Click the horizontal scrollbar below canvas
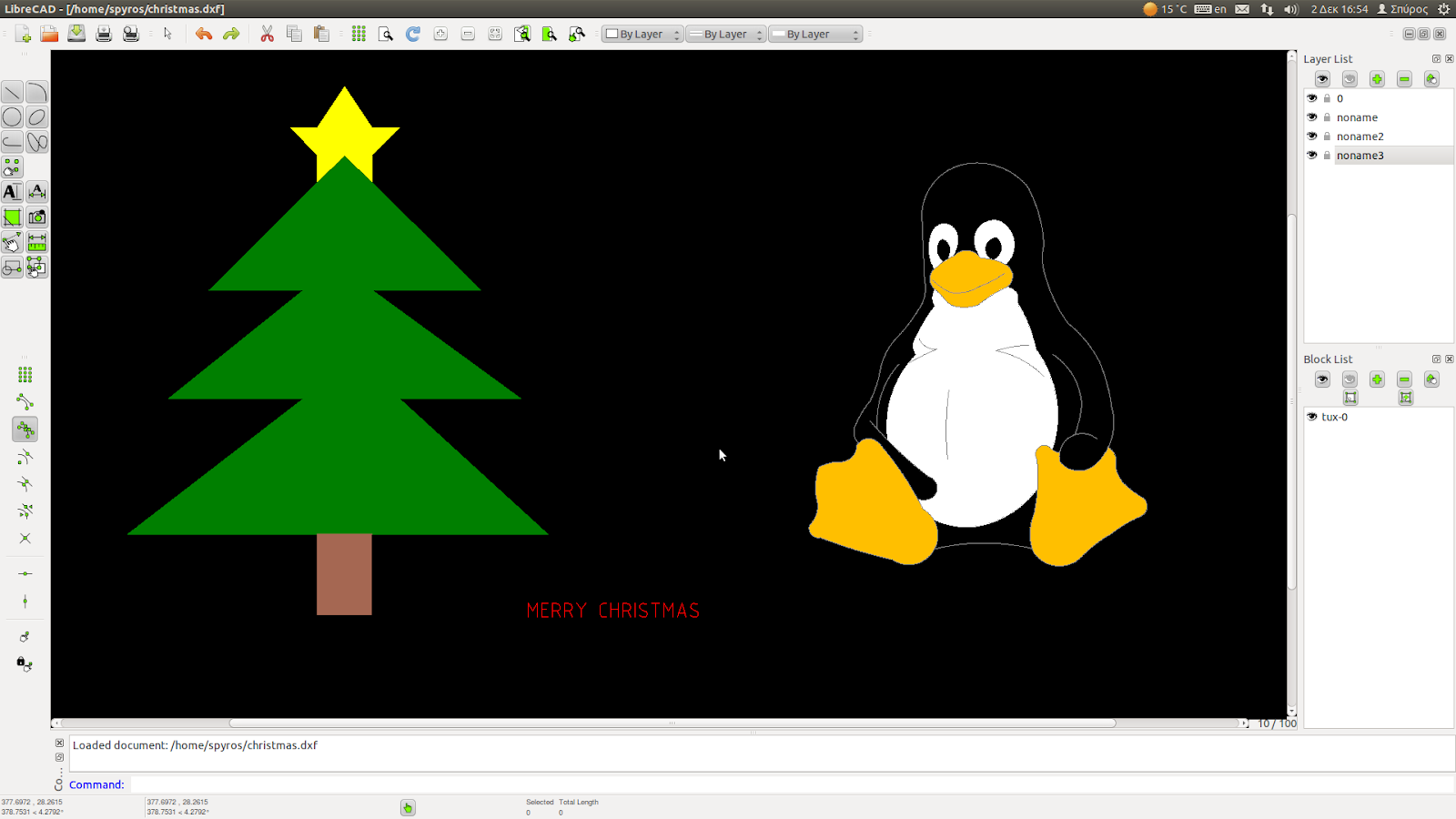Screen dimensions: 1456x819 pyautogui.click(x=672, y=723)
